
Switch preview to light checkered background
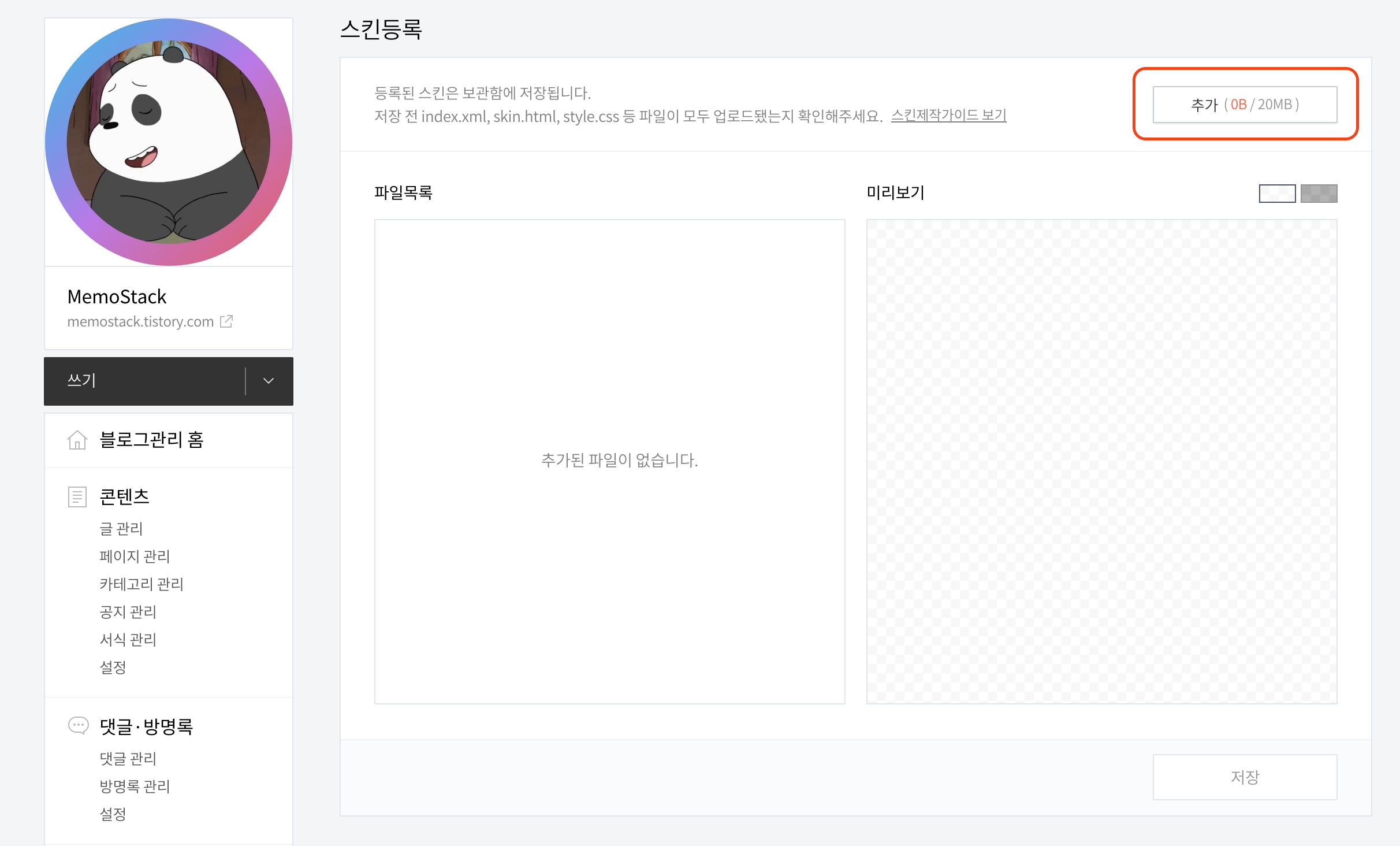coord(1277,193)
